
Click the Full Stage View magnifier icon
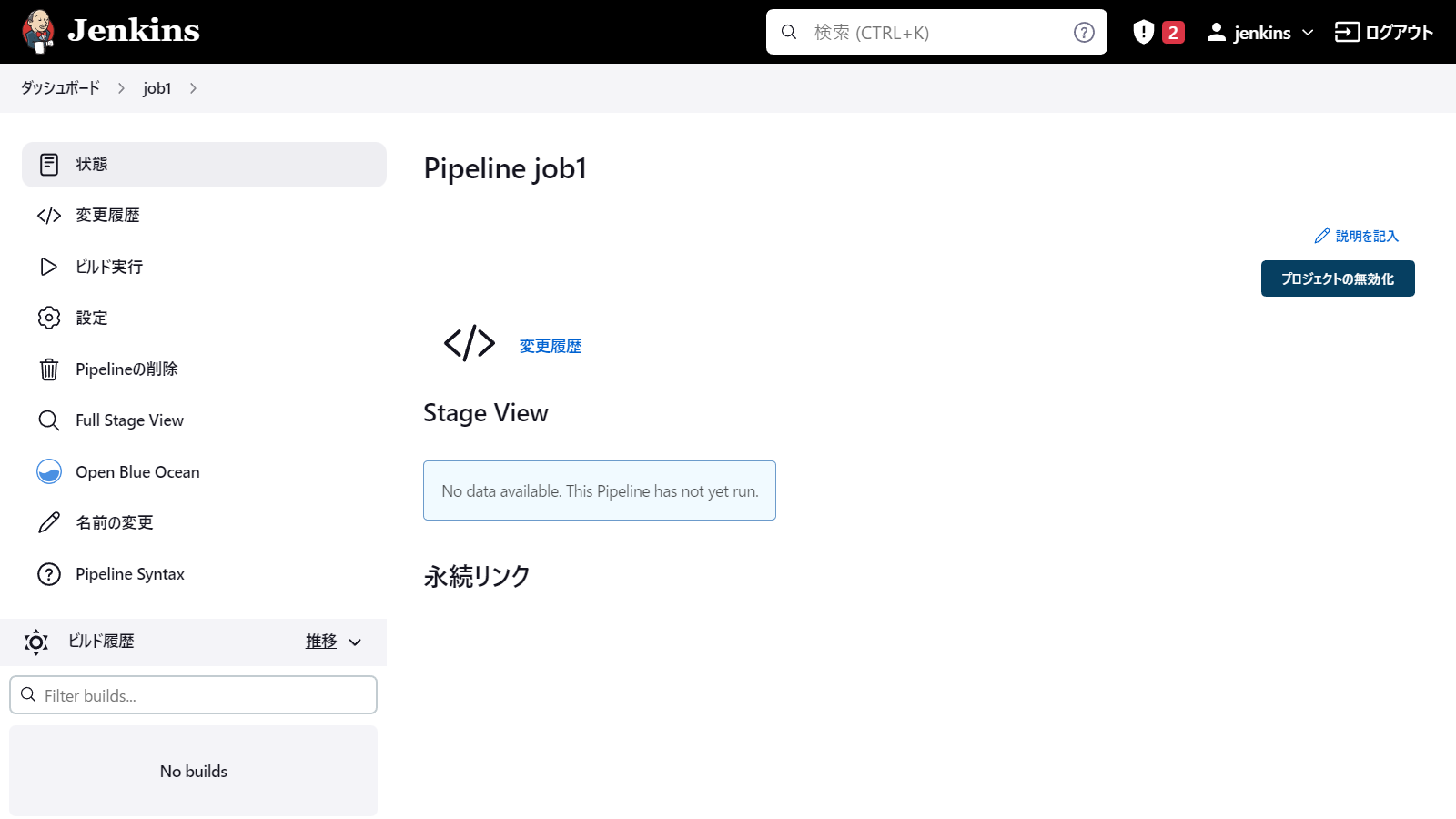pos(49,420)
